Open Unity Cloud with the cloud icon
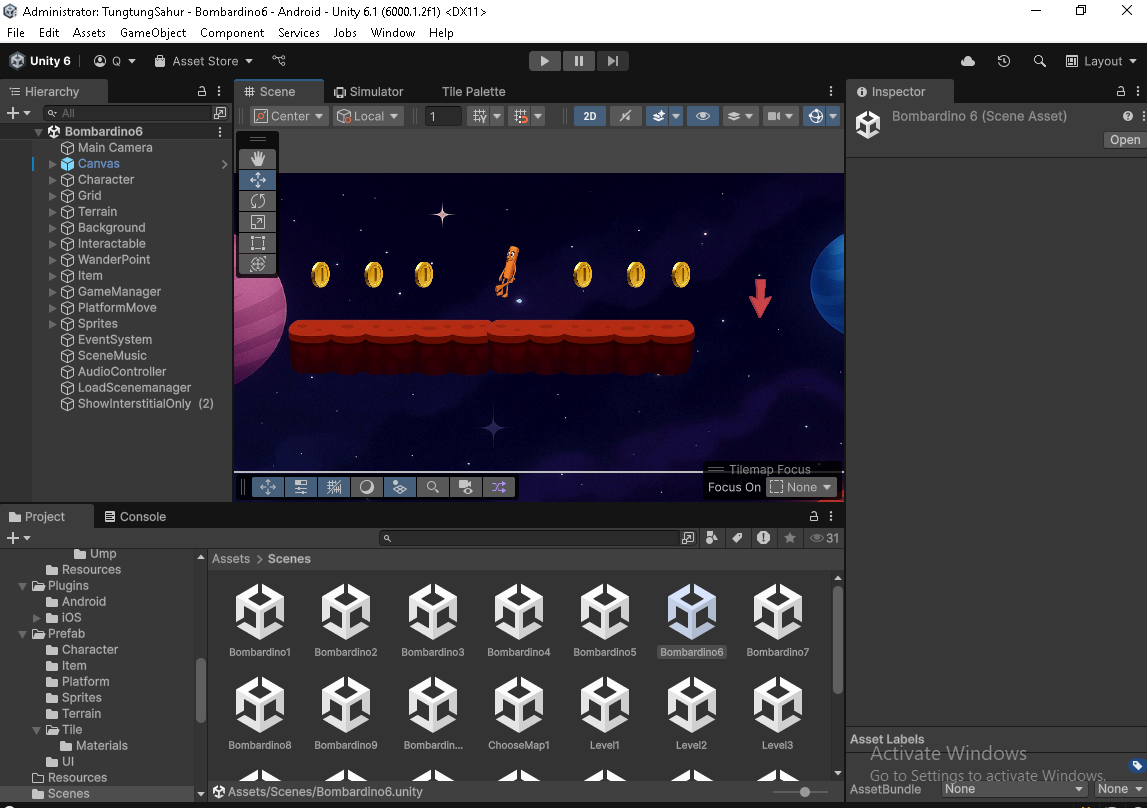1147x808 pixels. 967,61
